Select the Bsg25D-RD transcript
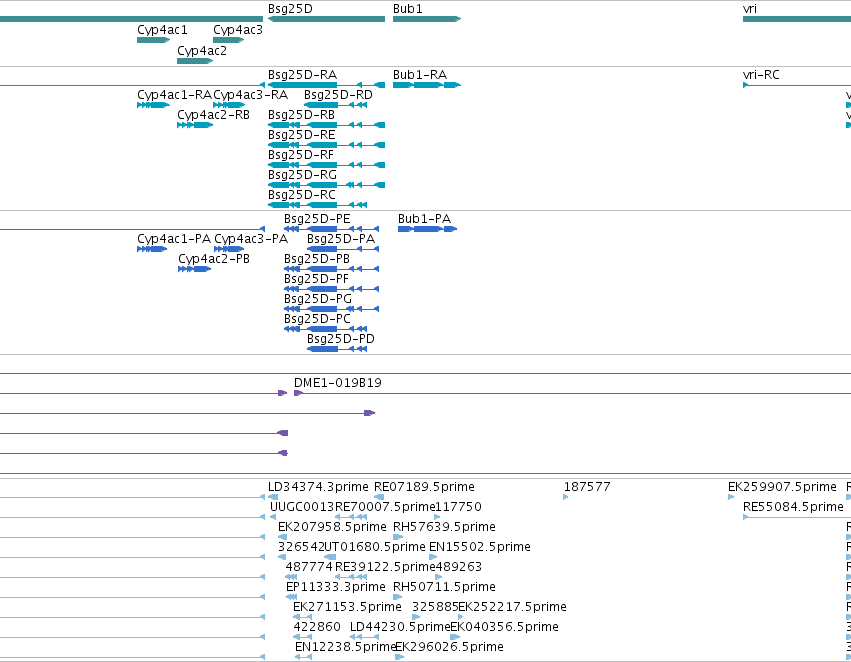851x662 pixels. [335, 105]
